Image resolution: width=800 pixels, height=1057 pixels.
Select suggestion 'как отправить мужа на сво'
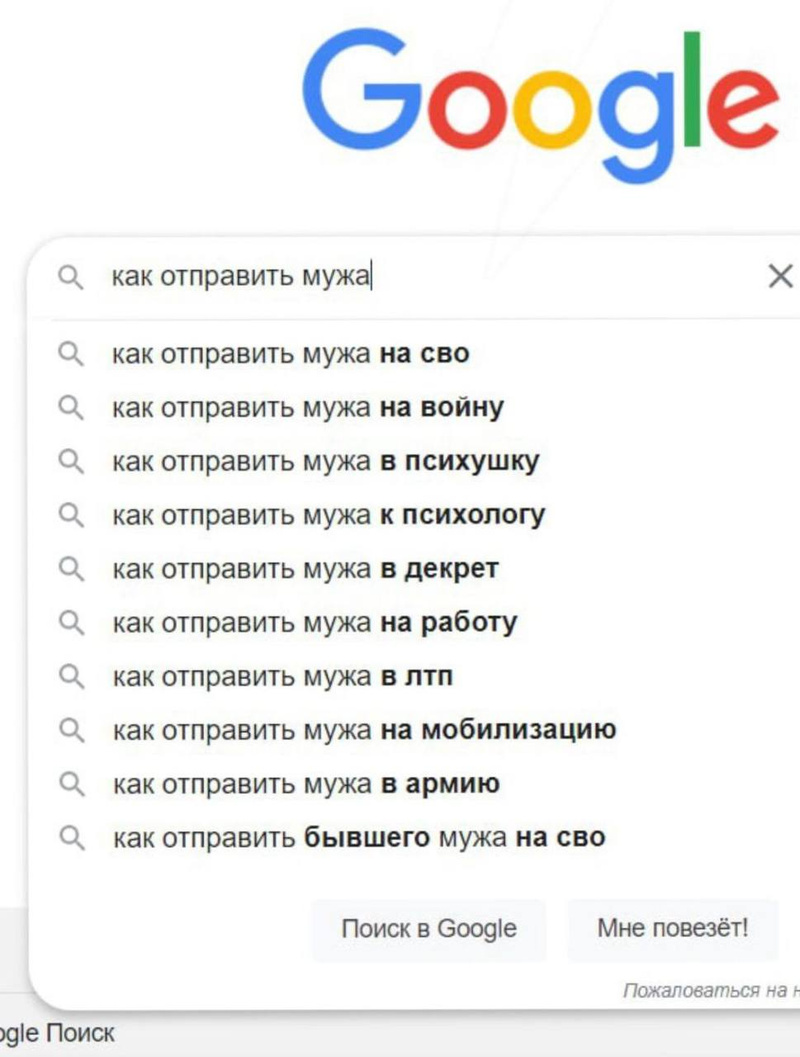click(x=290, y=354)
